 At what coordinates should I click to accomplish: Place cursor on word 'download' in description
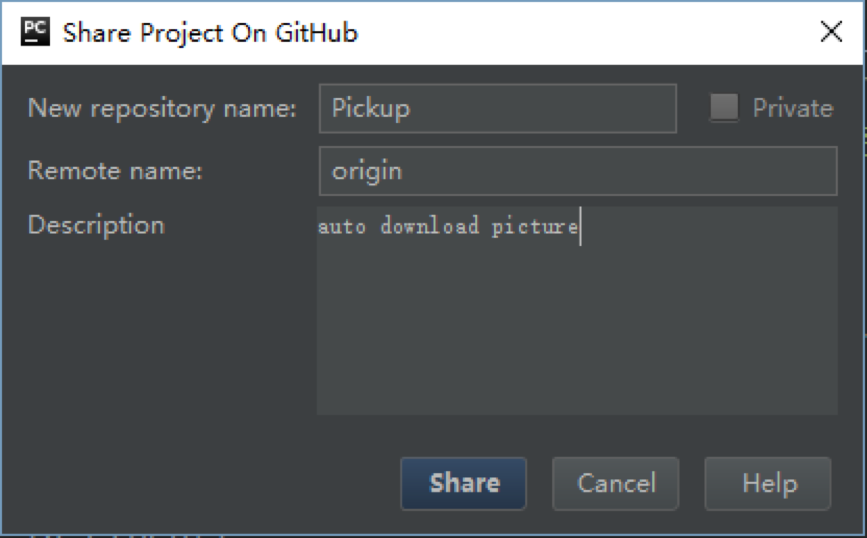(430, 227)
